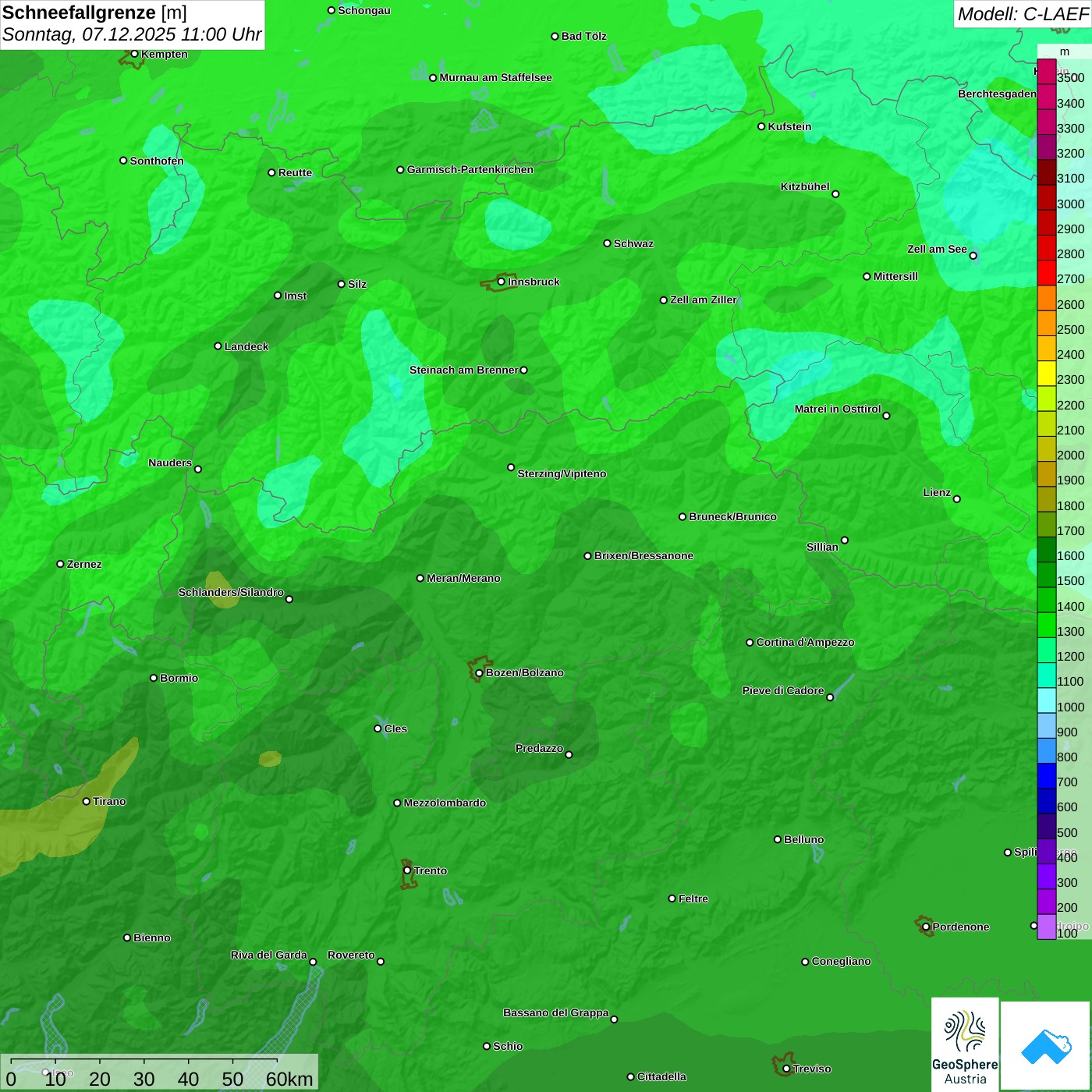This screenshot has height=1092, width=1092.
Task: Click the Modell: C-LAEF label
Action: 1023,13
